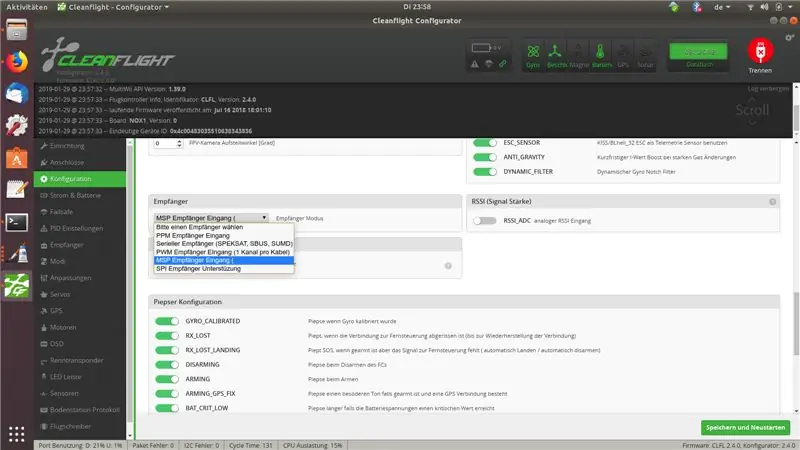This screenshot has height=450, width=800.
Task: Click the Magnetometer sensor icon
Action: click(579, 55)
